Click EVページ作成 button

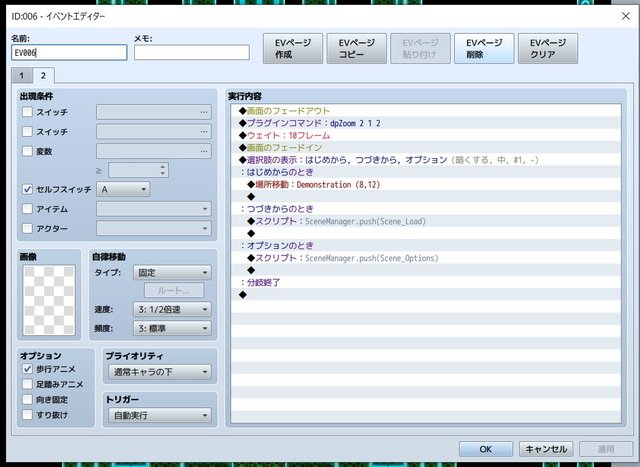(293, 49)
